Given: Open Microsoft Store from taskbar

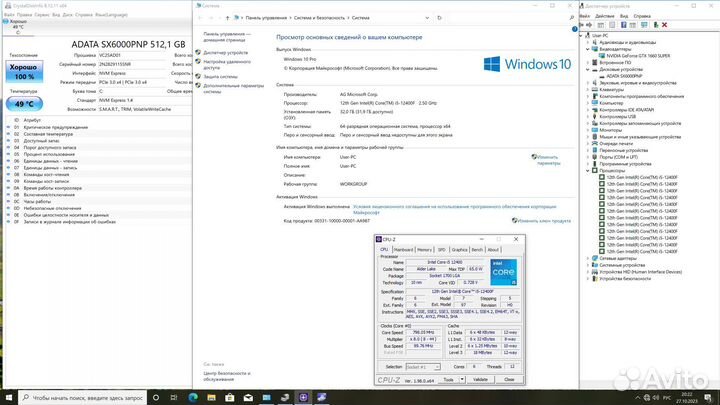Looking at the screenshot, I should pos(230,397).
